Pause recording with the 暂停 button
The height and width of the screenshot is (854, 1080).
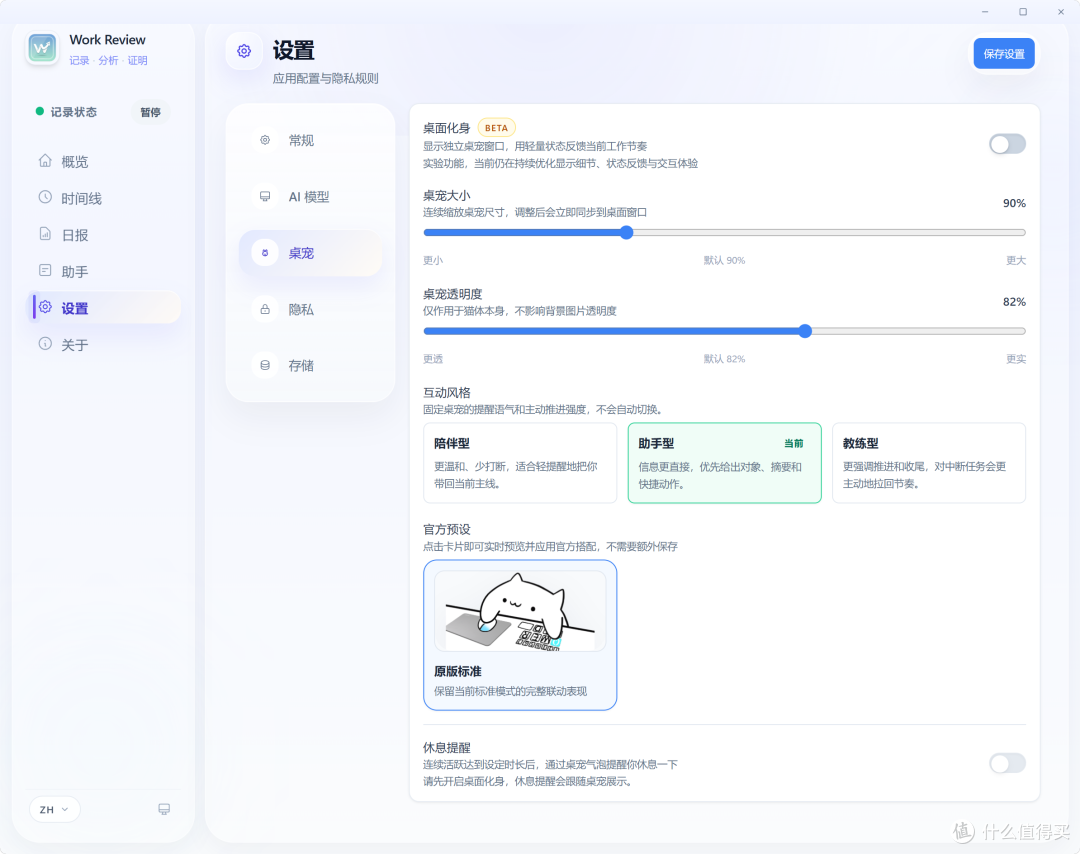[150, 112]
